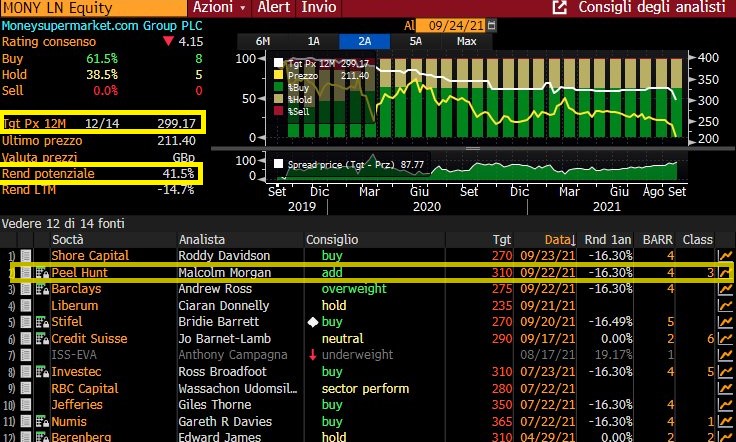The image size is (736, 442).
Task: Click the Tgt Px 12M legend swatch
Action: pyautogui.click(x=278, y=63)
